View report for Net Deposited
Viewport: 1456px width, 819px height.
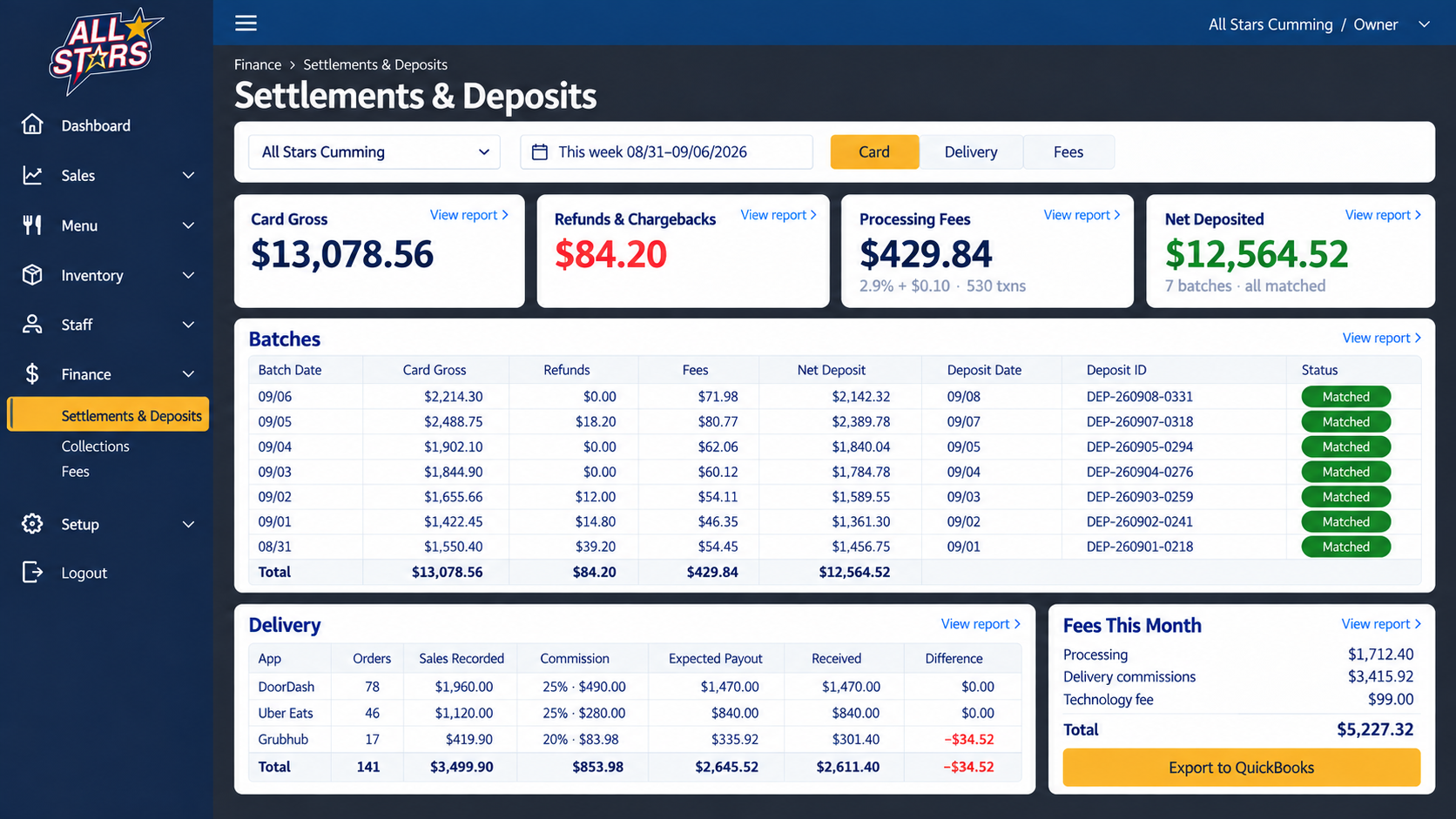(1383, 215)
